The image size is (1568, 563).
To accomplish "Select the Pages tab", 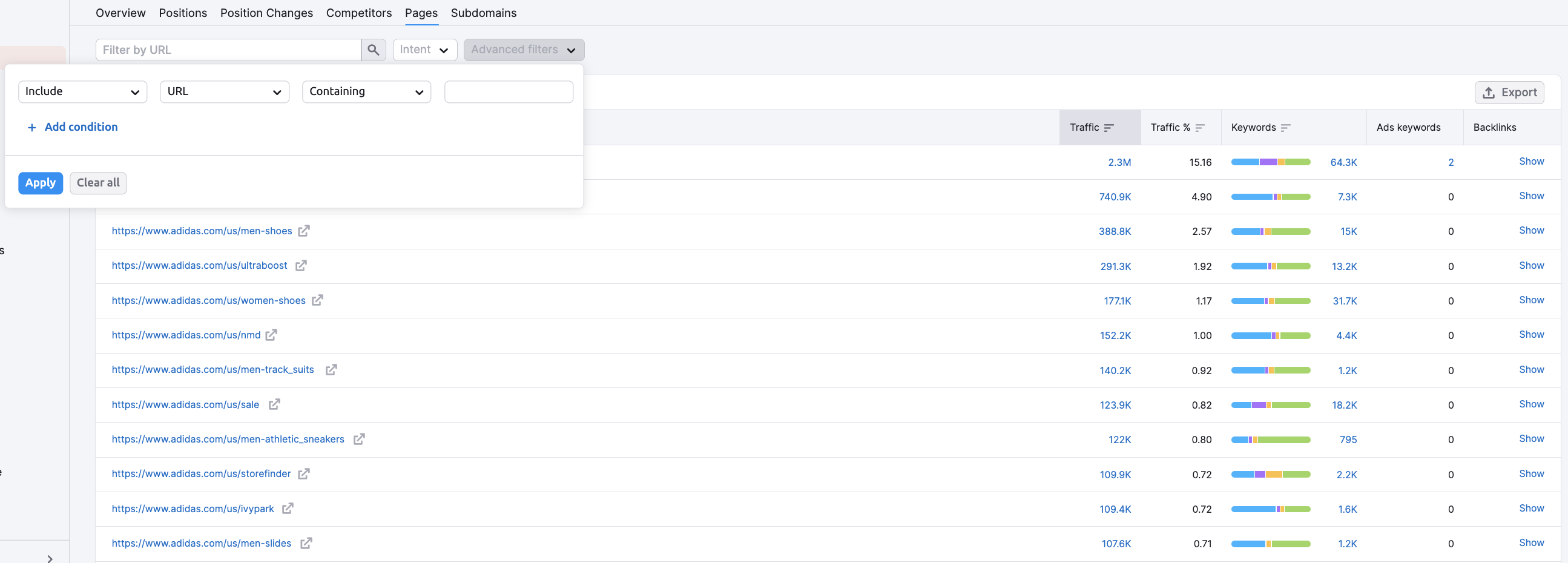I will tap(421, 13).
